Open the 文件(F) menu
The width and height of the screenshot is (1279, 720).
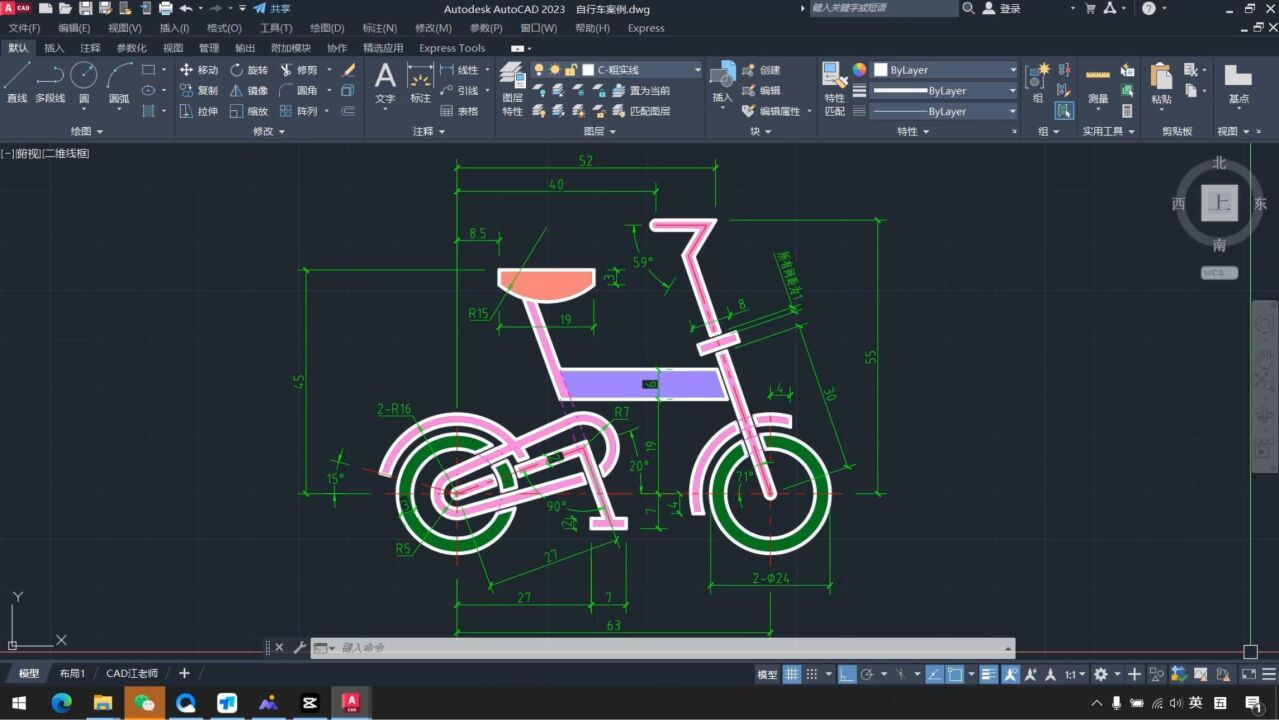24,28
